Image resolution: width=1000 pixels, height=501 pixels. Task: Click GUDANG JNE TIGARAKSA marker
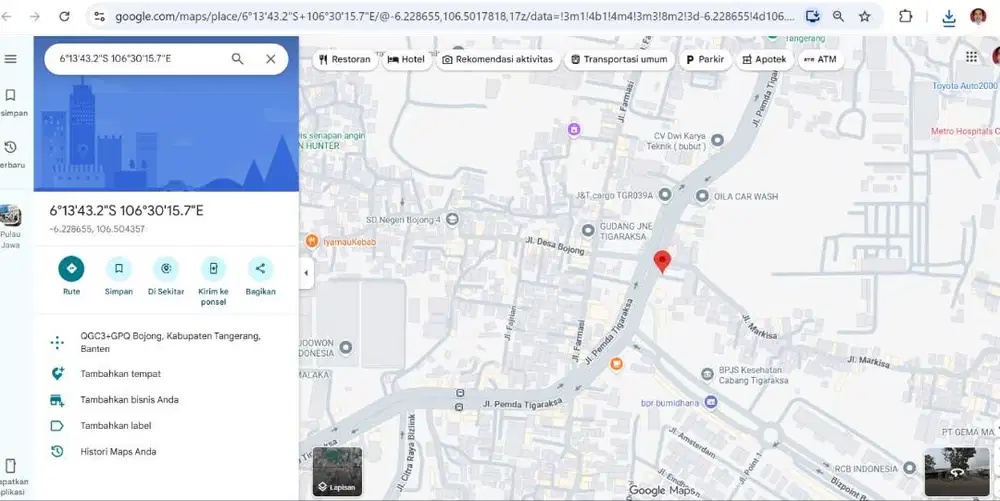(x=588, y=230)
